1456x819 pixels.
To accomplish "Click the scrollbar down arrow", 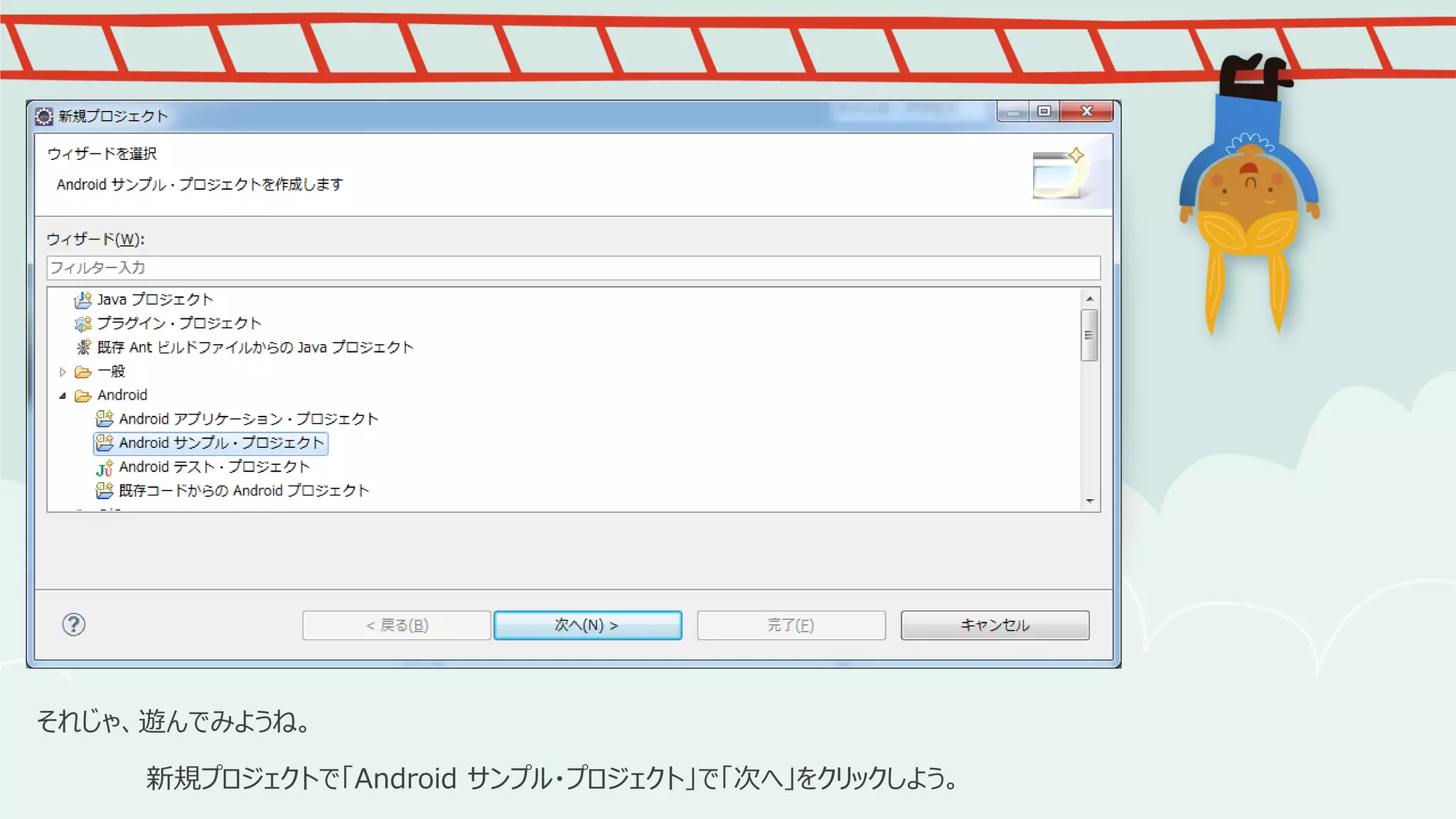I will pyautogui.click(x=1089, y=501).
